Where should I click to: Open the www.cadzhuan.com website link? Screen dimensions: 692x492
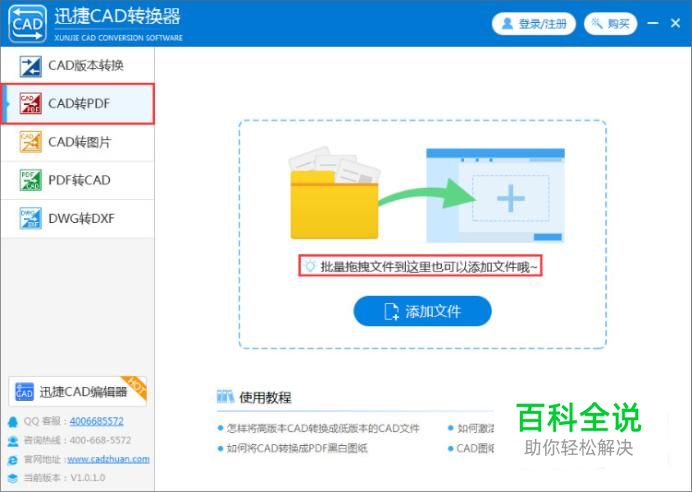click(x=108, y=459)
